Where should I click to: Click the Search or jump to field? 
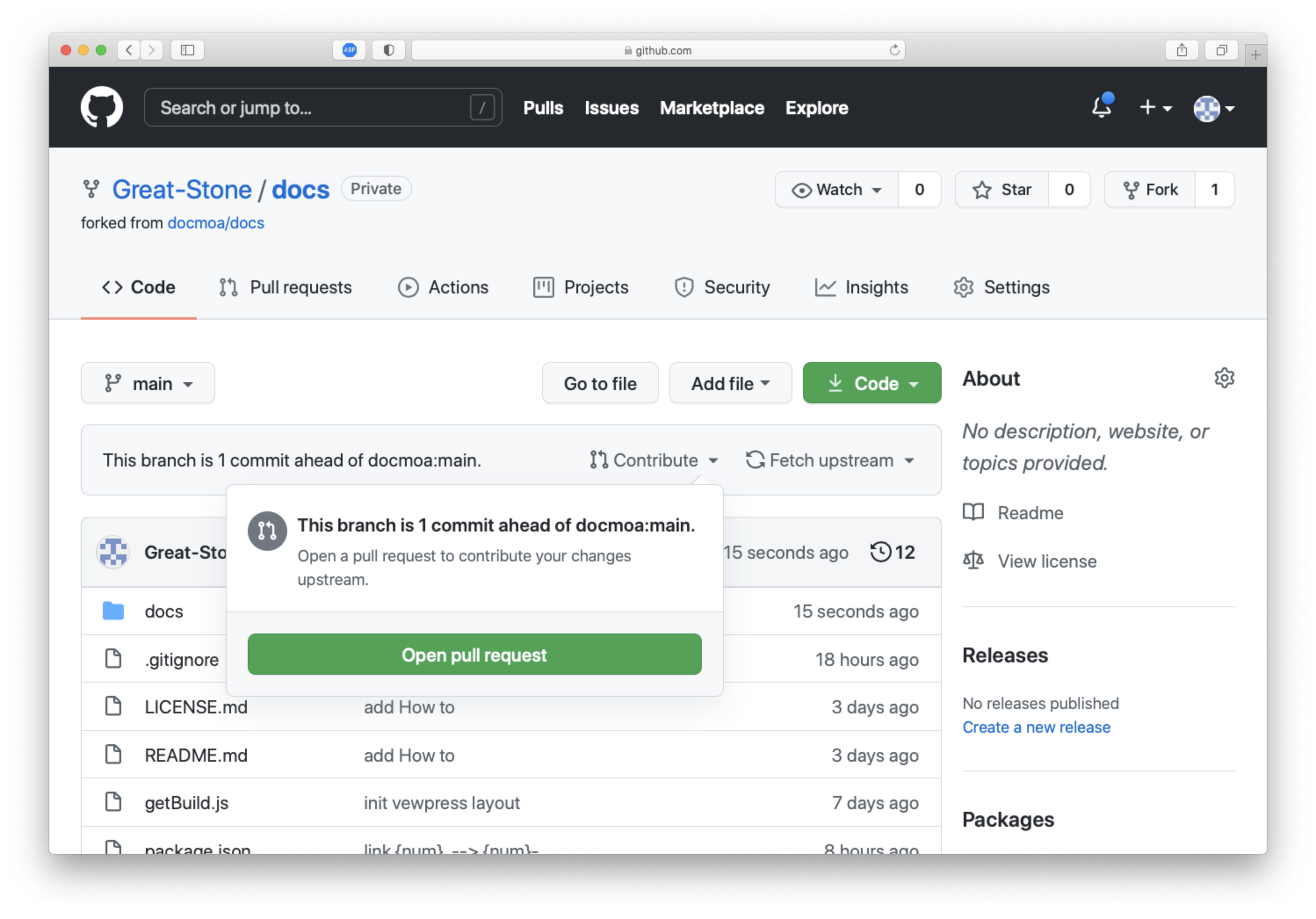[312, 108]
